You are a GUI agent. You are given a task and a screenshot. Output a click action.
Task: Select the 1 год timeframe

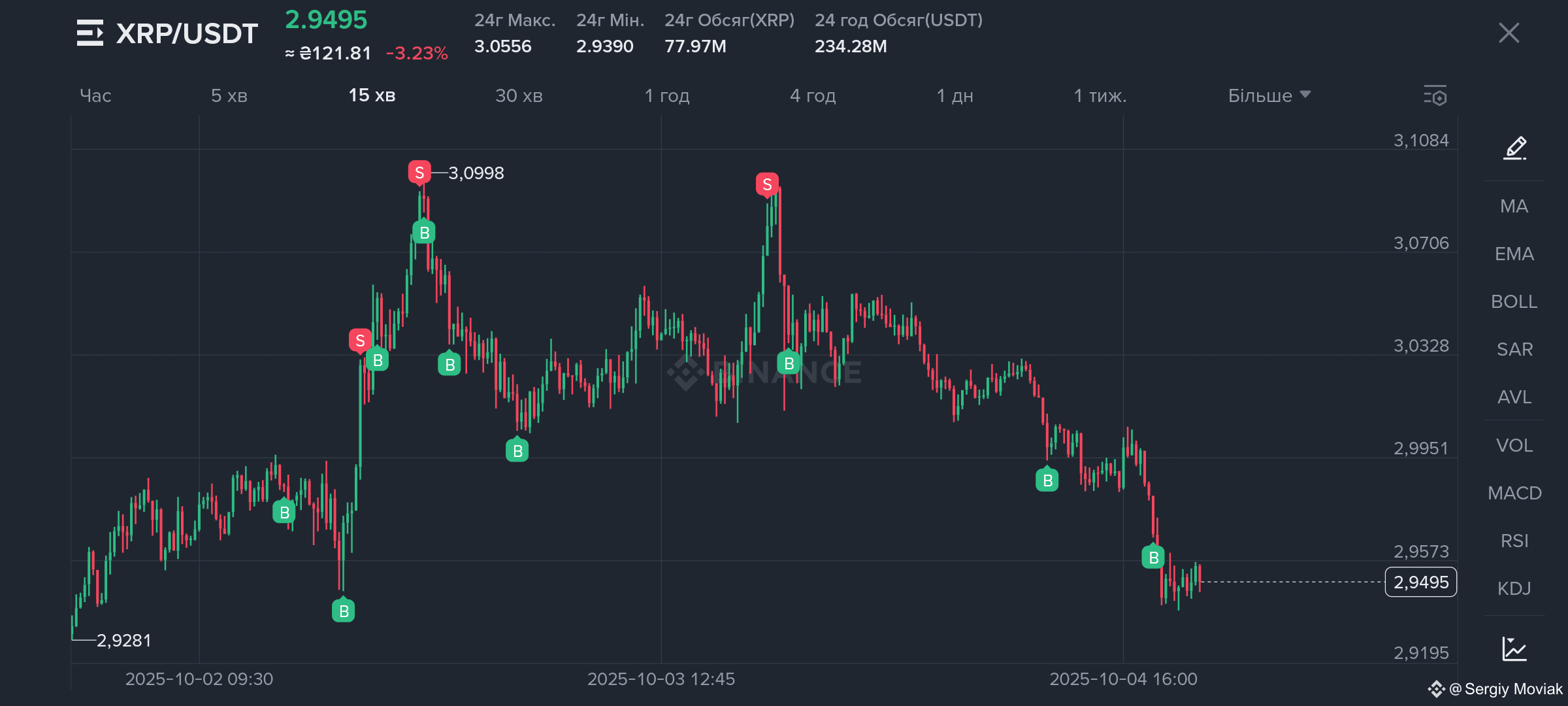coord(667,95)
